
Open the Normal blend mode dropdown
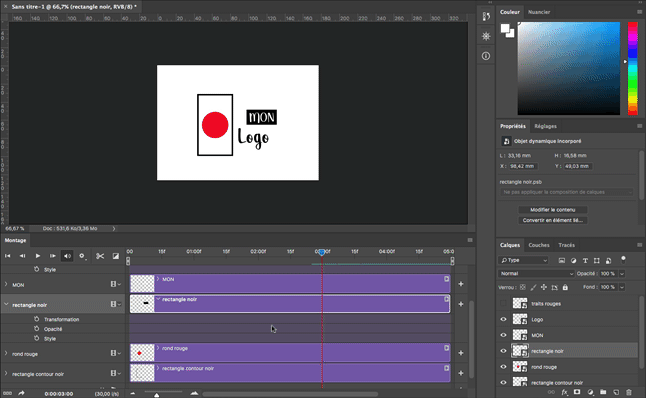[x=536, y=274]
